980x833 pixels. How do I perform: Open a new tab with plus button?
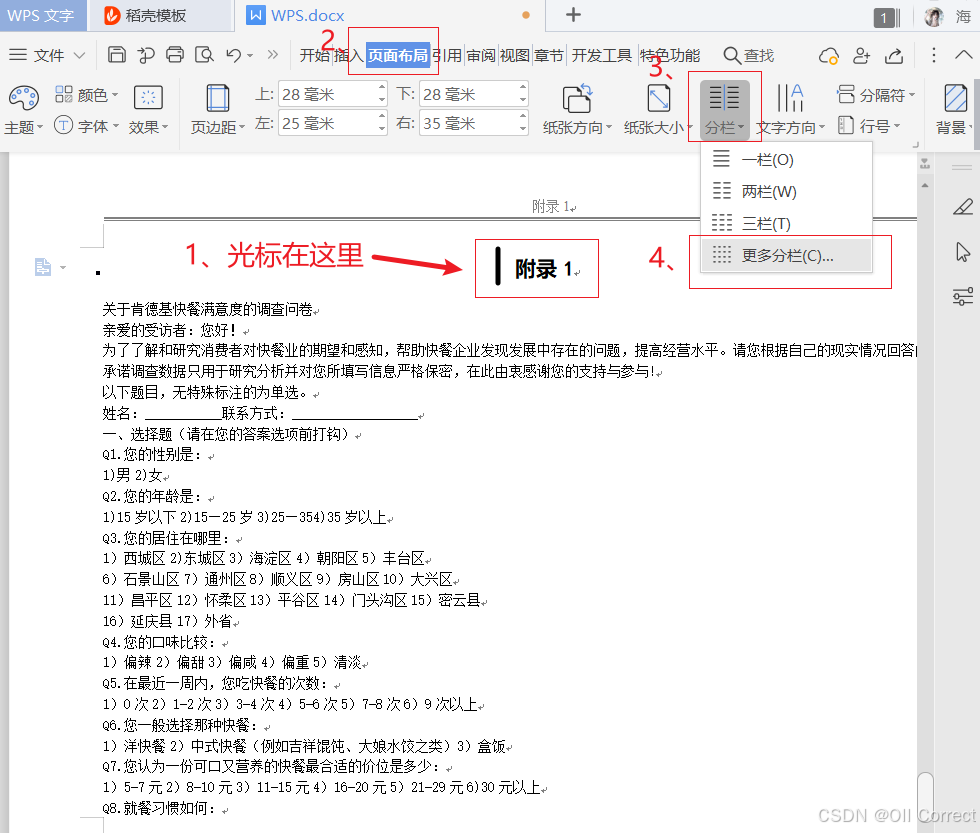pyautogui.click(x=573, y=14)
